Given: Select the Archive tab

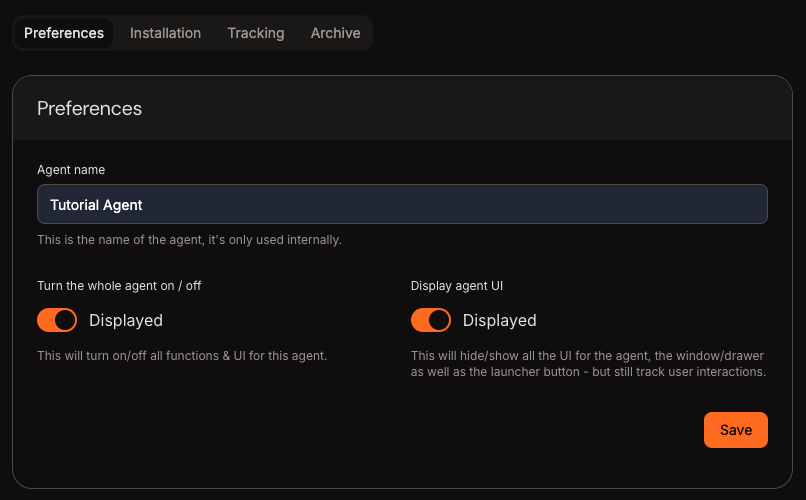Looking at the screenshot, I should [x=335, y=33].
